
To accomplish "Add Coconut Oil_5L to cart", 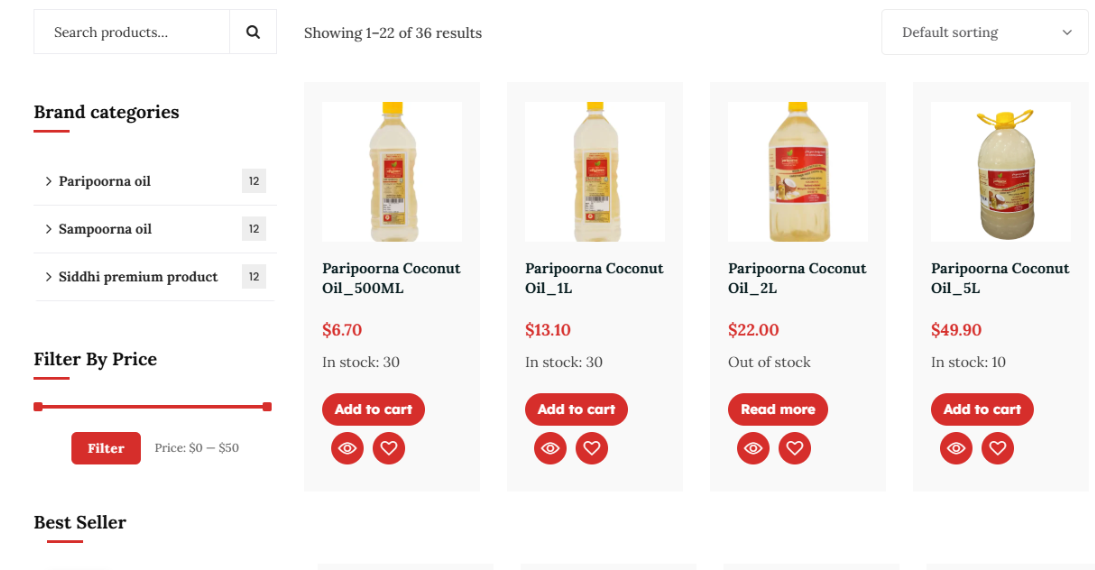I will click(x=981, y=409).
